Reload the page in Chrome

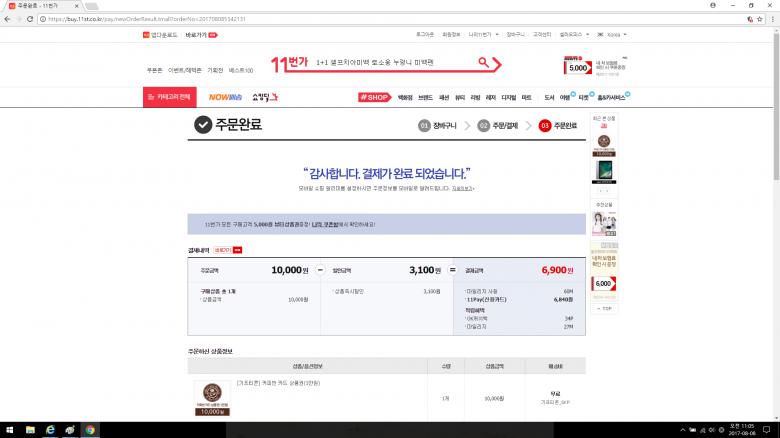[x=29, y=18]
